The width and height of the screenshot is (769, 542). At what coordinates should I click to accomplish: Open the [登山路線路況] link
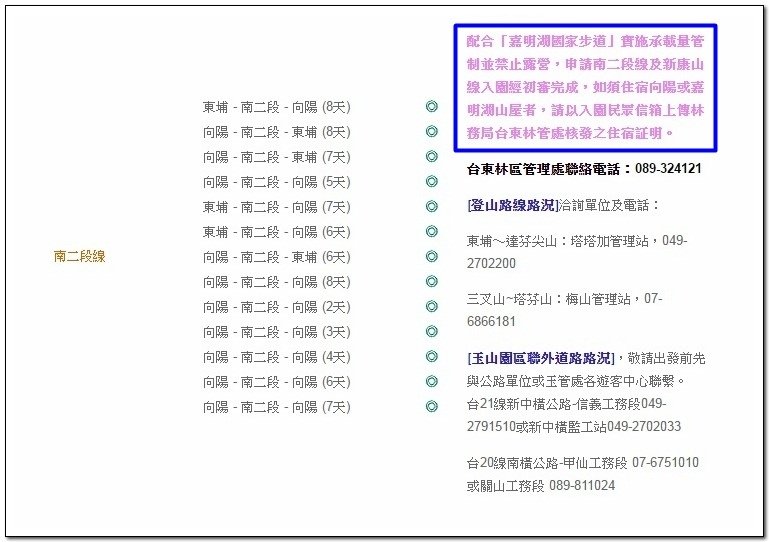coord(513,205)
